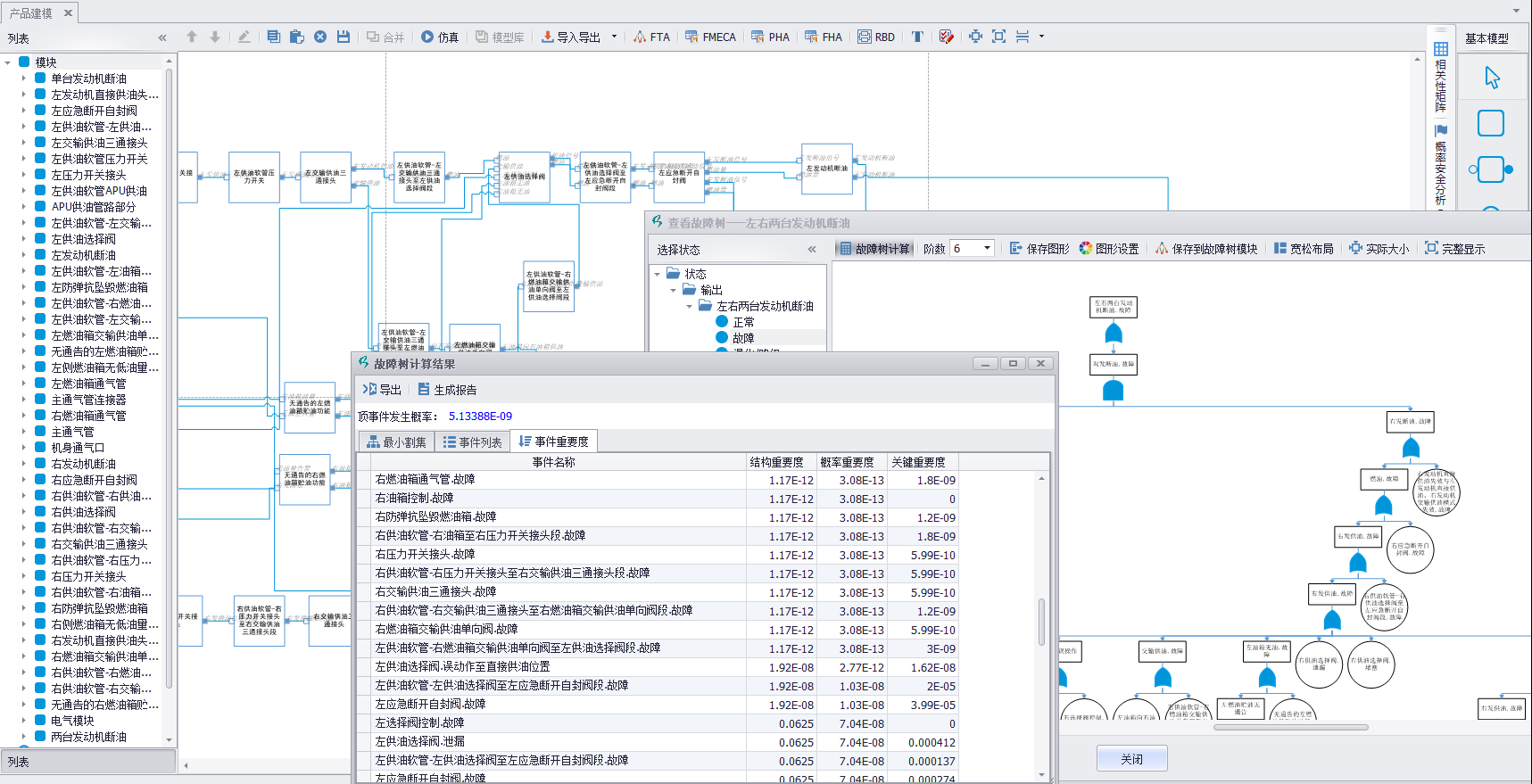Screen dimensions: 1532x784
Task: Click the fault tree horizontal scrollbar
Action: point(1290,727)
